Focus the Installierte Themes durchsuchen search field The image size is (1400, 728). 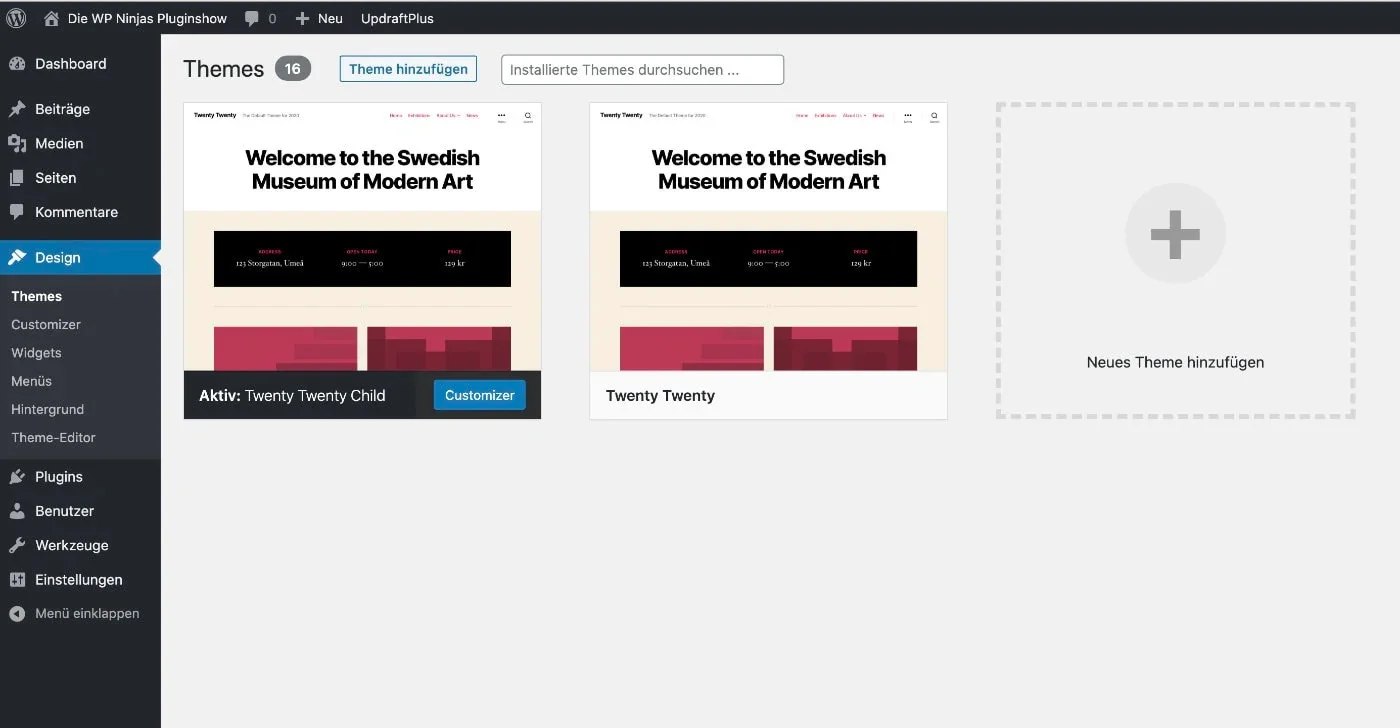point(642,70)
